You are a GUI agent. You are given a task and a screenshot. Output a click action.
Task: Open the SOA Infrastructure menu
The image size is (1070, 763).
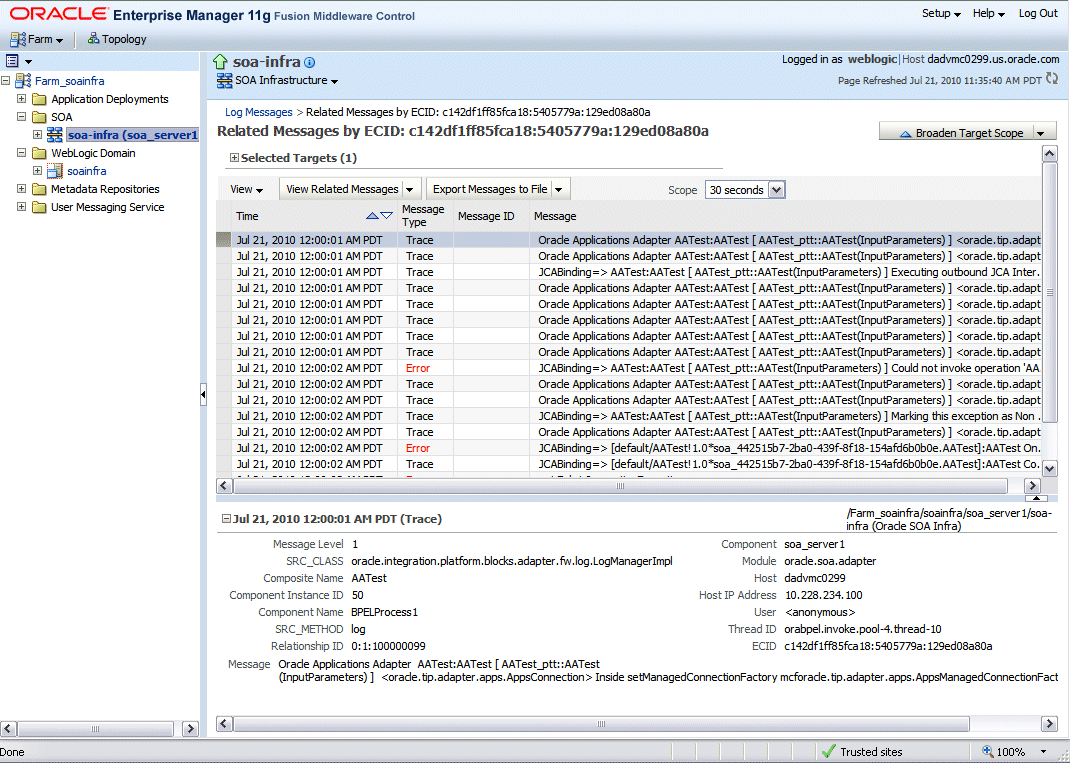coord(335,81)
